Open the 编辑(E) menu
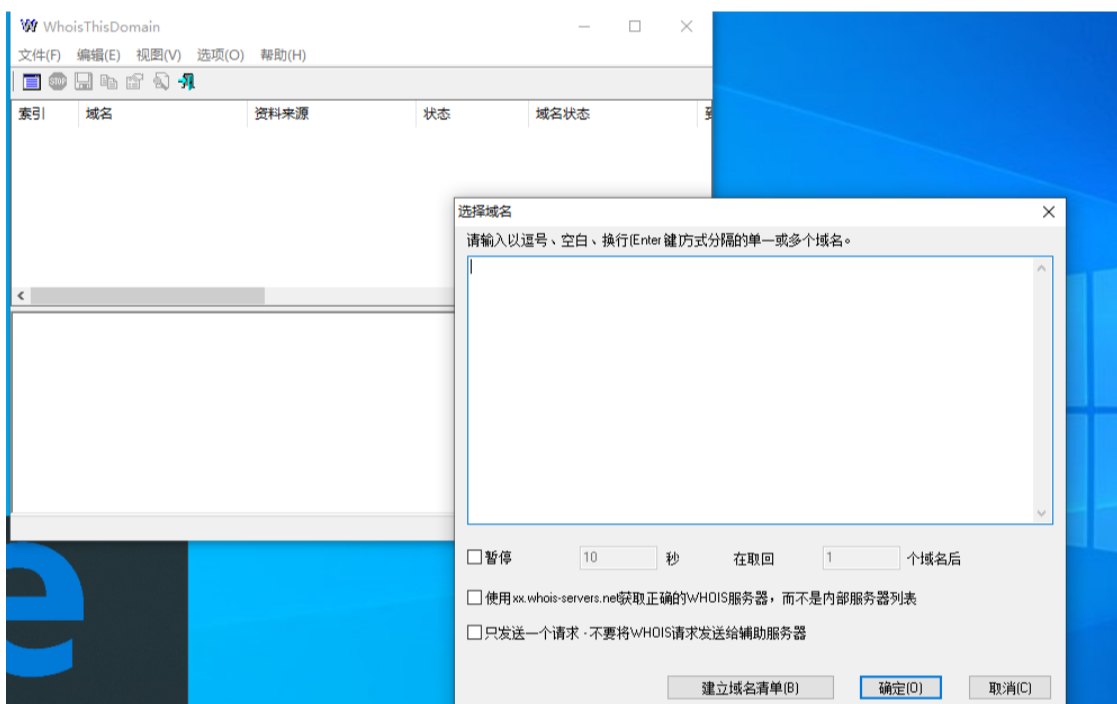The width and height of the screenshot is (1117, 704). pyautogui.click(x=98, y=55)
